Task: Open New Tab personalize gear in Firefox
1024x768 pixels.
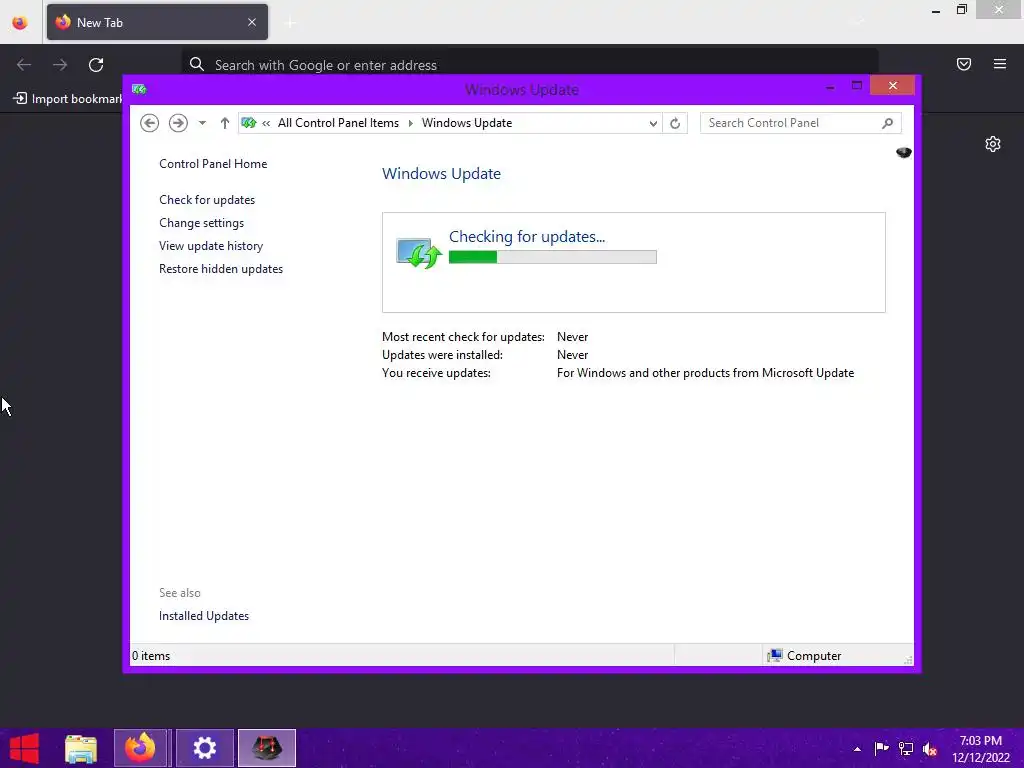Action: (x=993, y=144)
